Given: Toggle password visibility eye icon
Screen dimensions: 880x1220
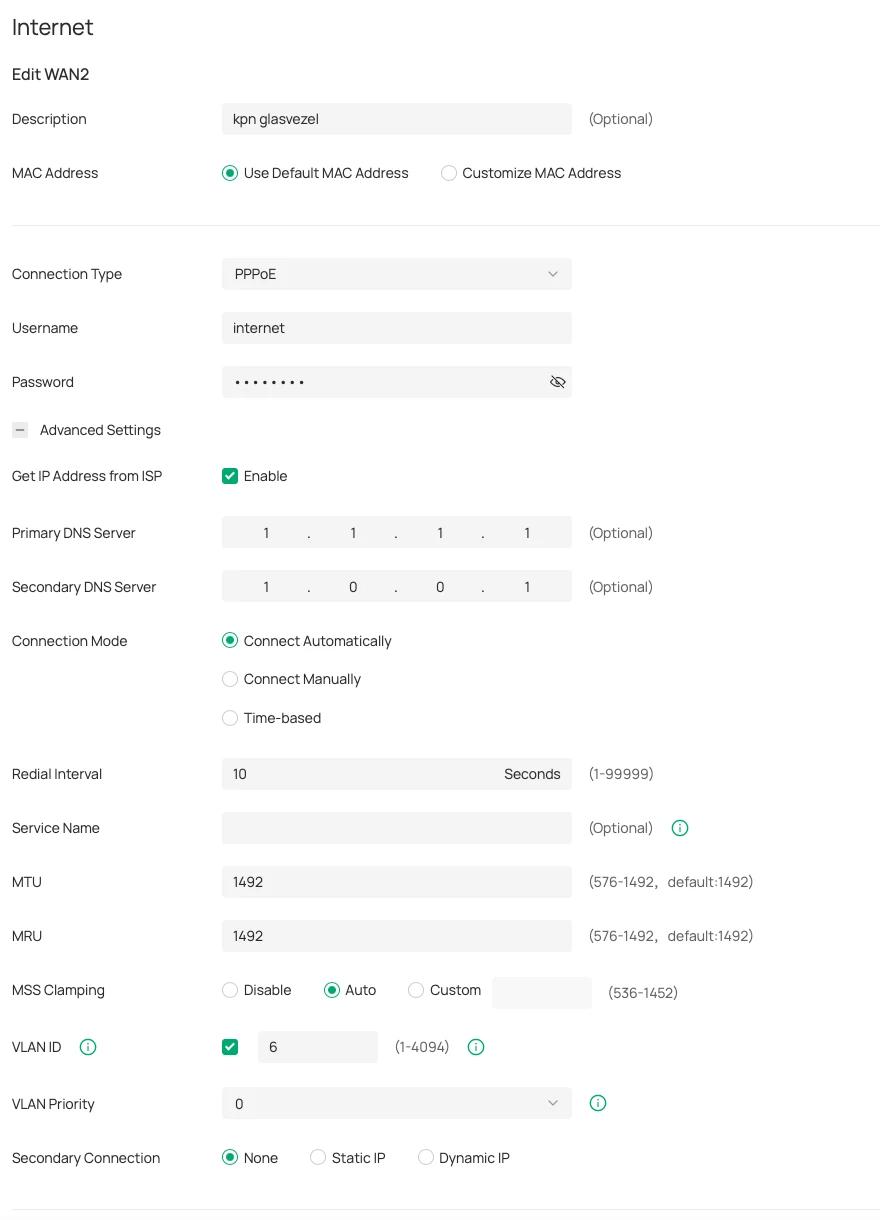Looking at the screenshot, I should pos(558,382).
